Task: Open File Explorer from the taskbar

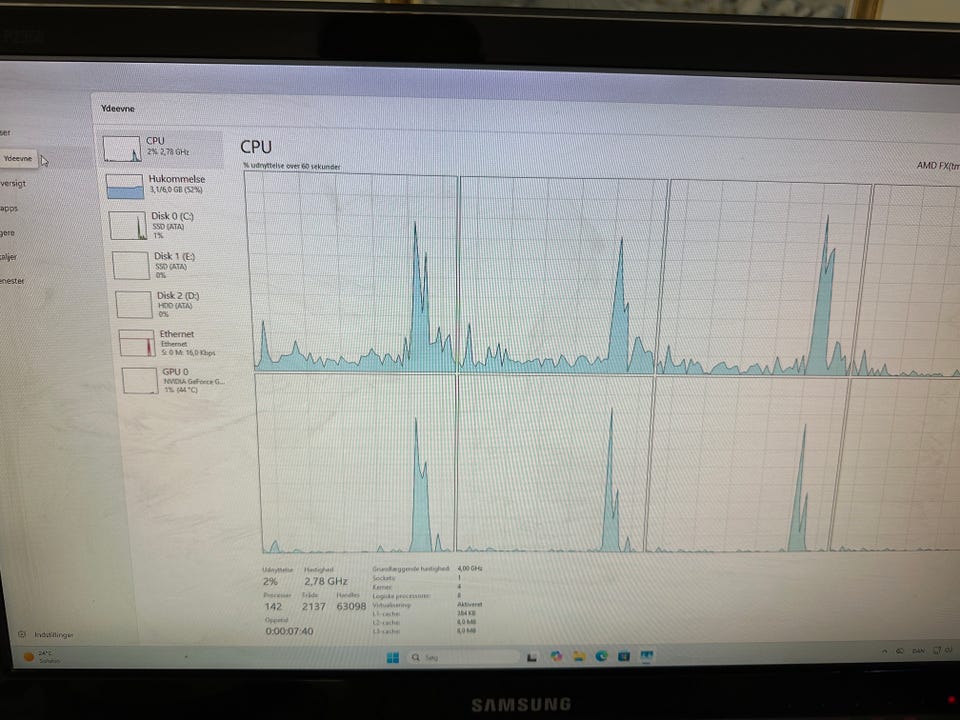Action: pos(579,656)
